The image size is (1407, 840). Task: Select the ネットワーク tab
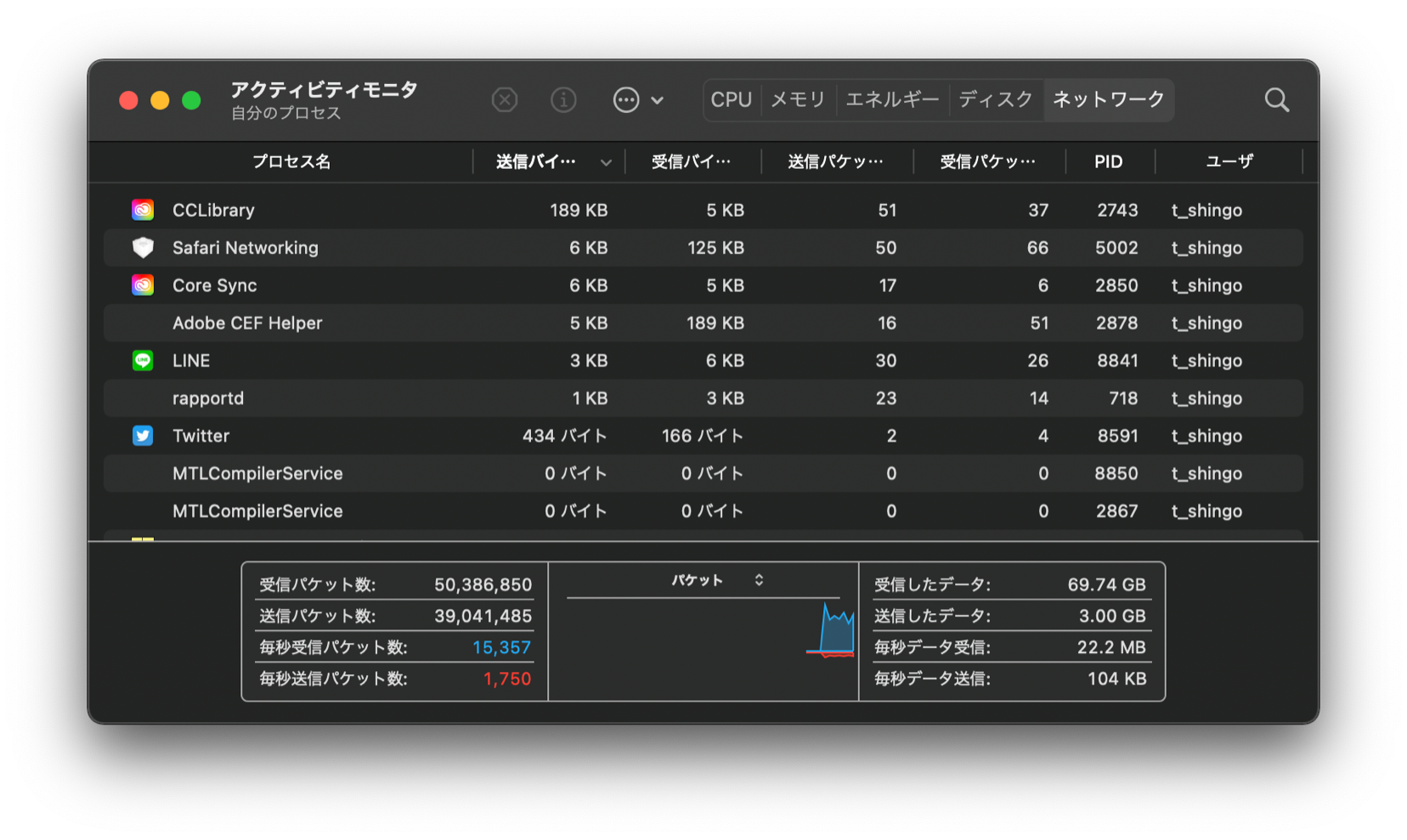[1109, 100]
